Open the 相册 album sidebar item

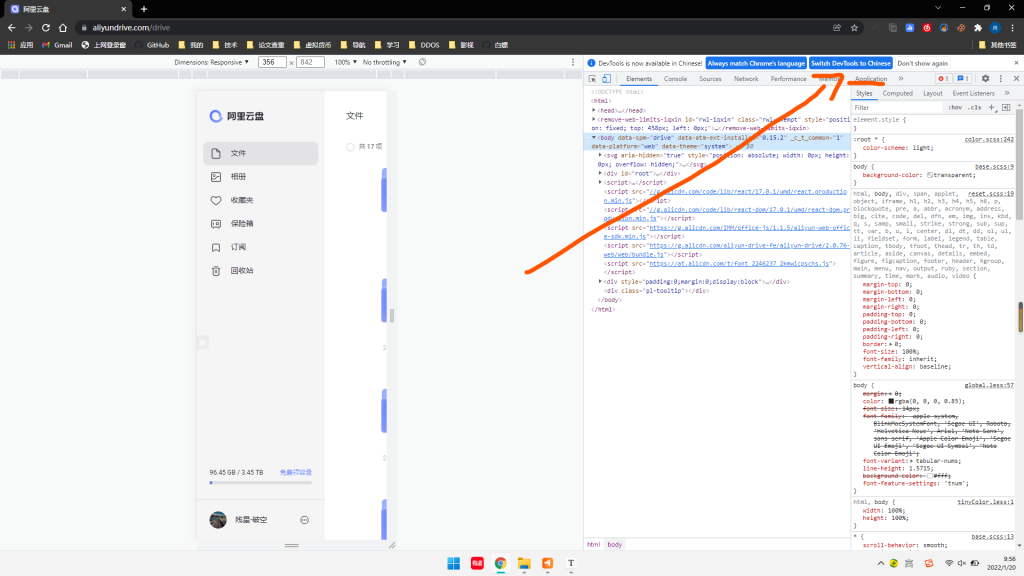(261, 176)
